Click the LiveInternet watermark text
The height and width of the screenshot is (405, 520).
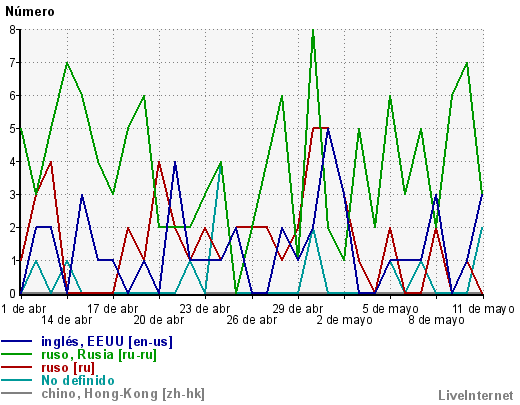point(476,396)
